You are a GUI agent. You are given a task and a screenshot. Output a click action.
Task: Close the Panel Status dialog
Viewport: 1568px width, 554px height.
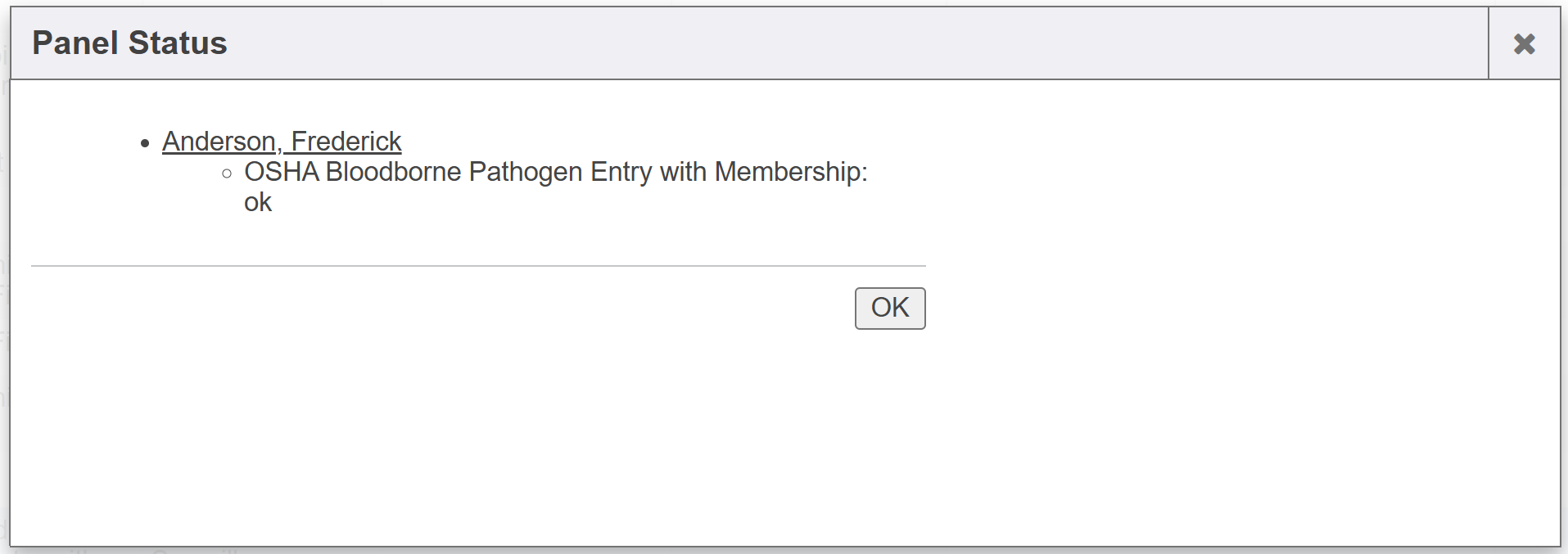[x=1524, y=43]
